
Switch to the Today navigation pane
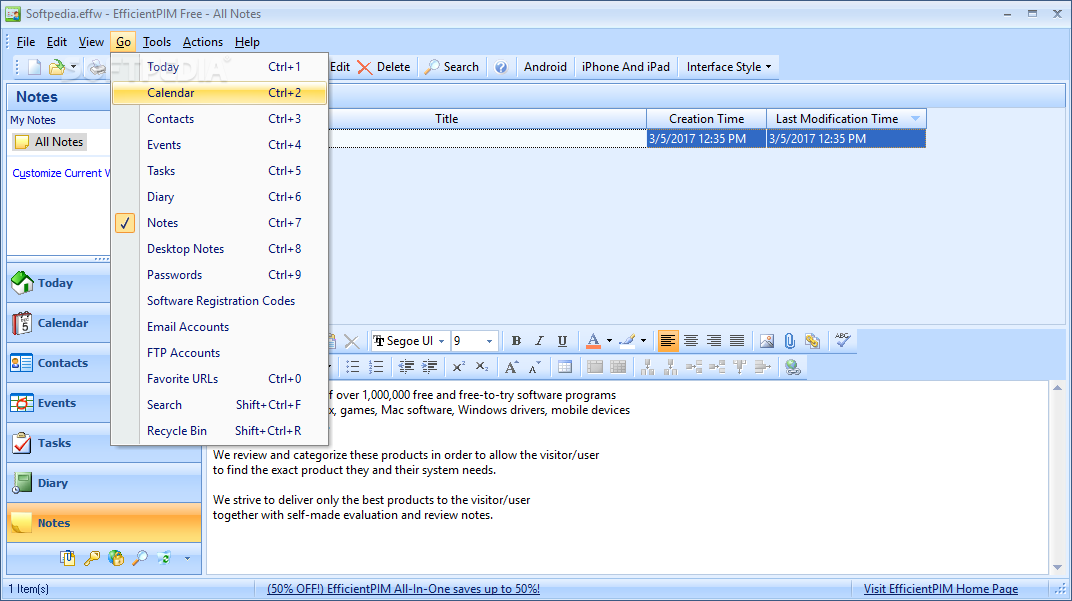coord(59,283)
